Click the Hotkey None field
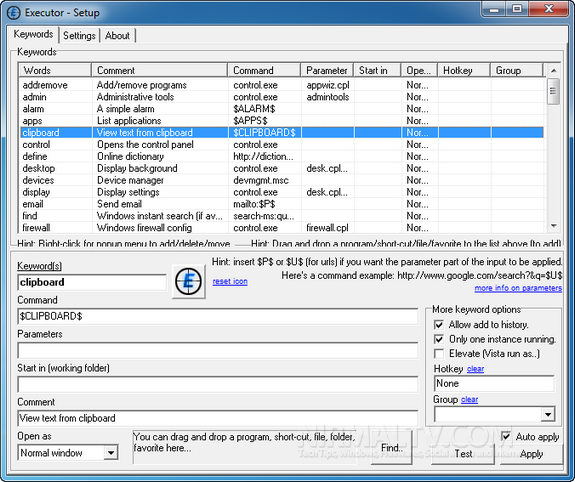The height and width of the screenshot is (482, 575). [494, 384]
